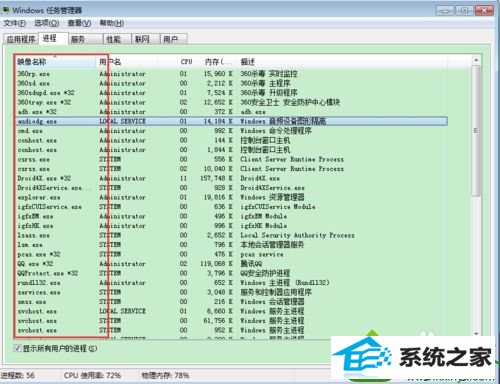This screenshot has height=384, width=500.
Task: Select svchost.exe owned by LOCAL SERVICE
Action: tap(231, 311)
